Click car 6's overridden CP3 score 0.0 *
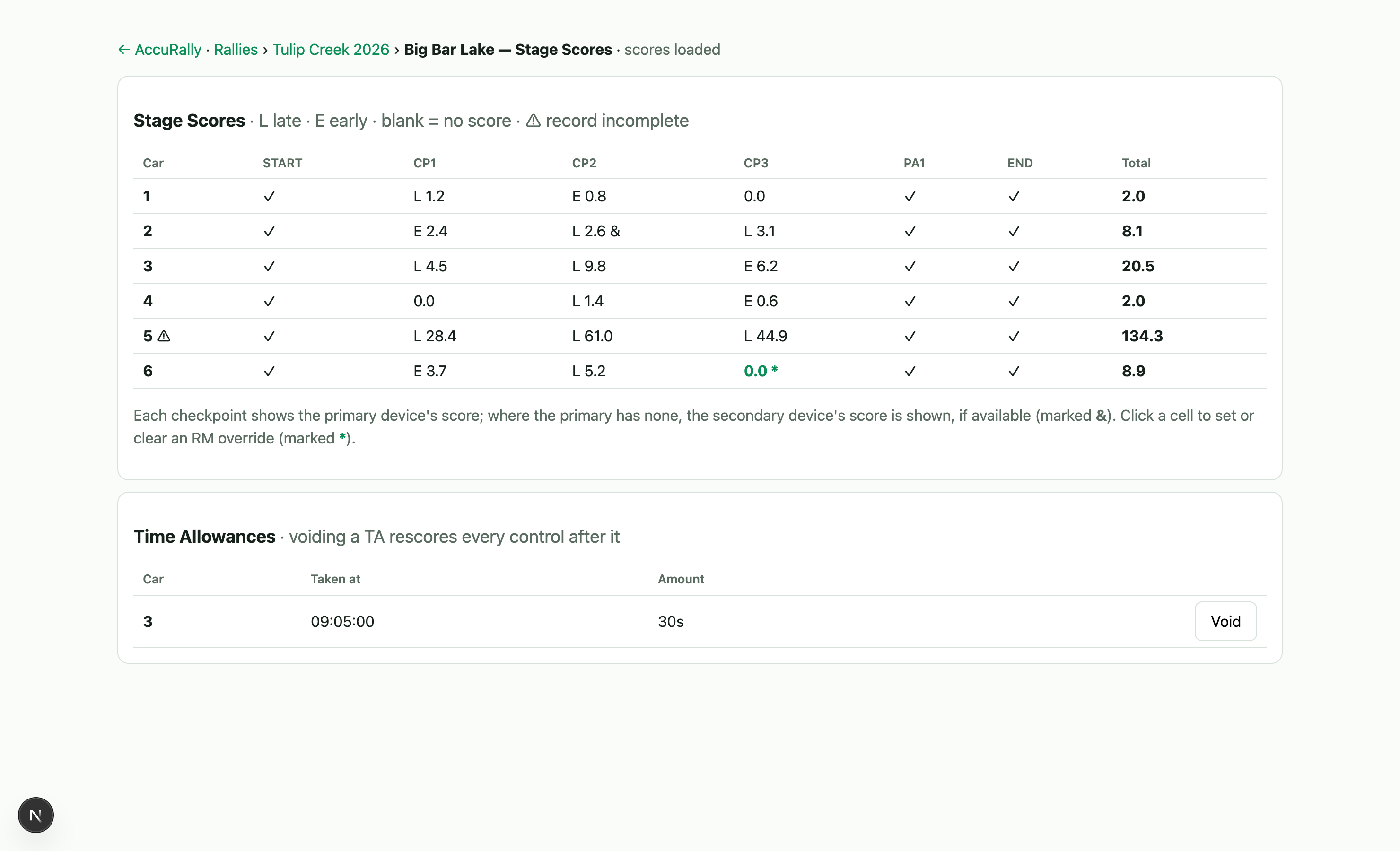 coord(761,372)
